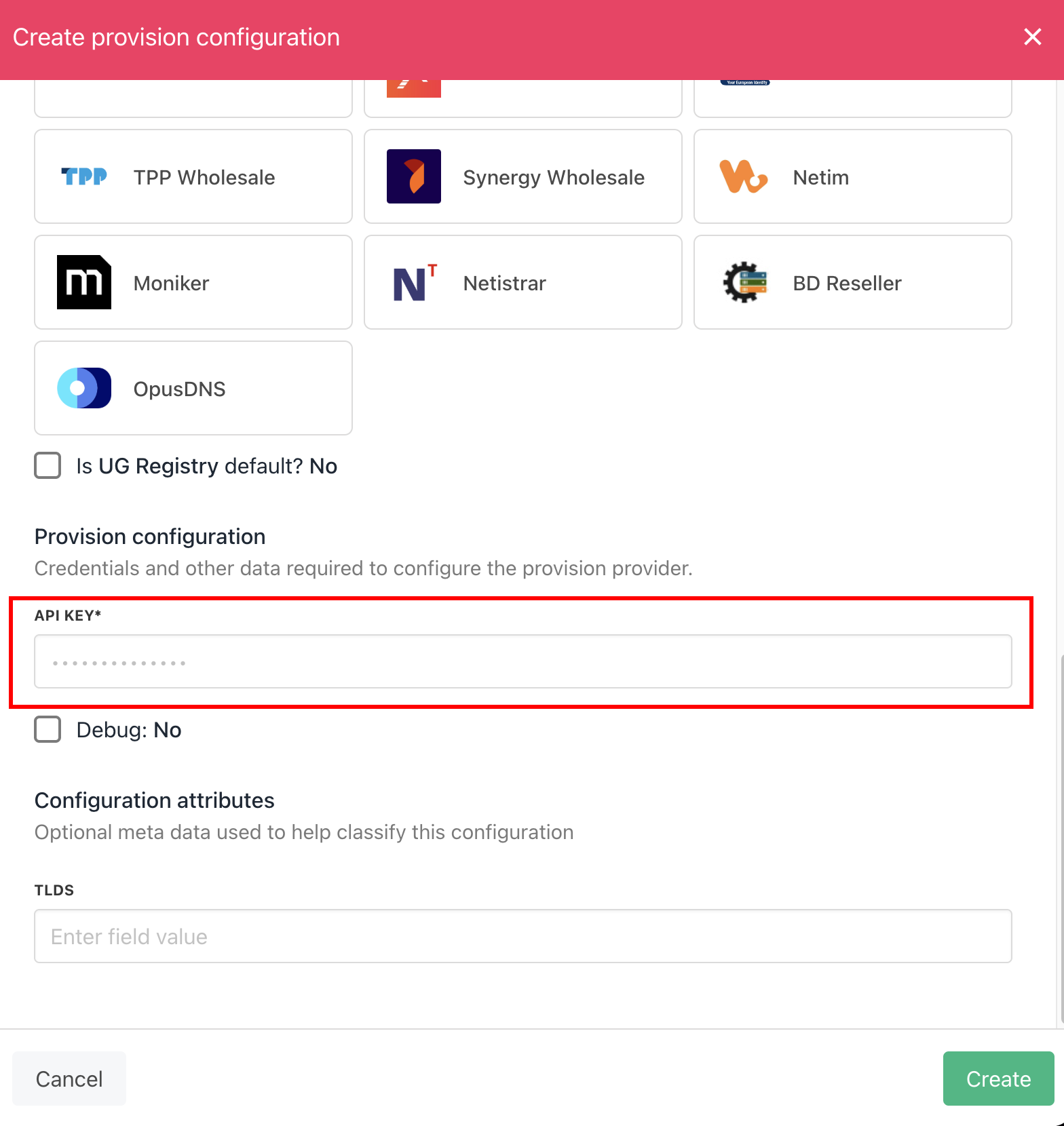Screen dimensions: 1064x1126
Task: Select TPP Wholesale provider label
Action: pyautogui.click(x=204, y=178)
